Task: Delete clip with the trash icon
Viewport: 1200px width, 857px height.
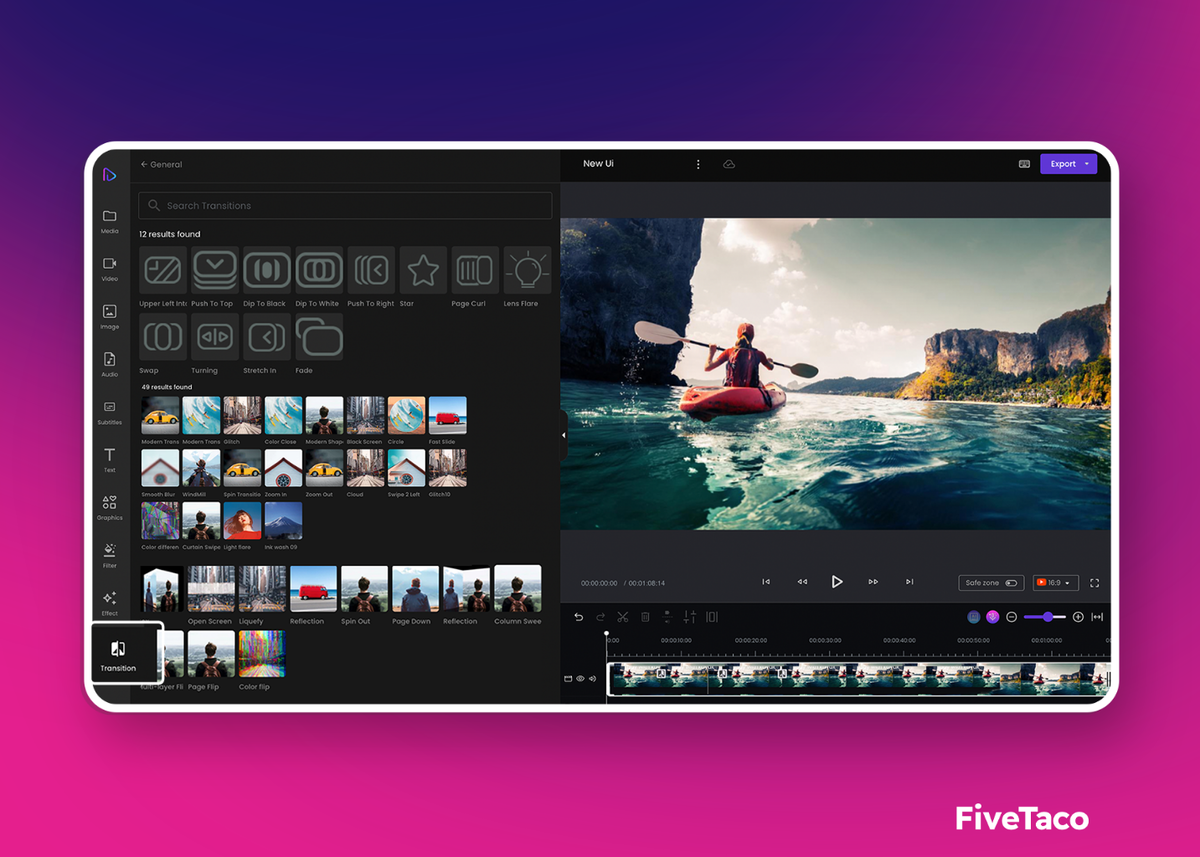Action: tap(645, 617)
